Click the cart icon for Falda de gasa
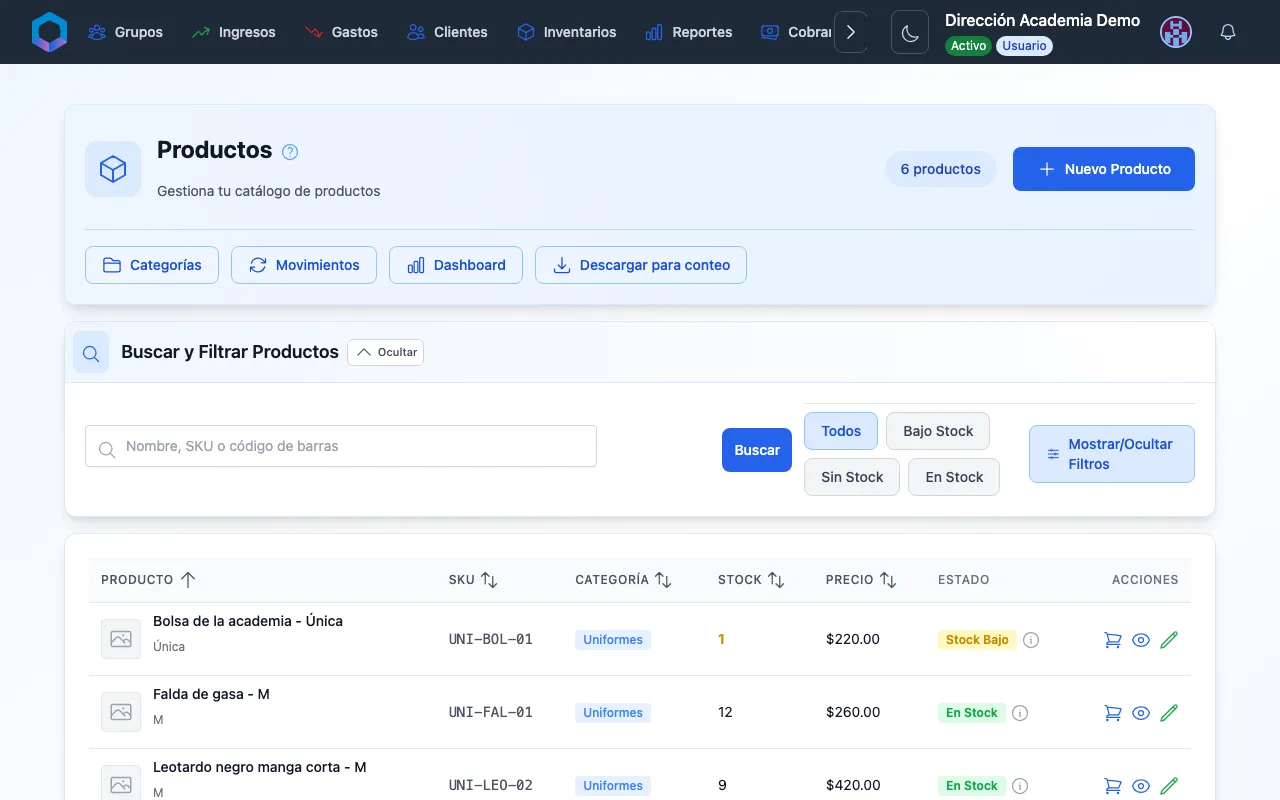Image resolution: width=1280 pixels, height=800 pixels. tap(1112, 713)
